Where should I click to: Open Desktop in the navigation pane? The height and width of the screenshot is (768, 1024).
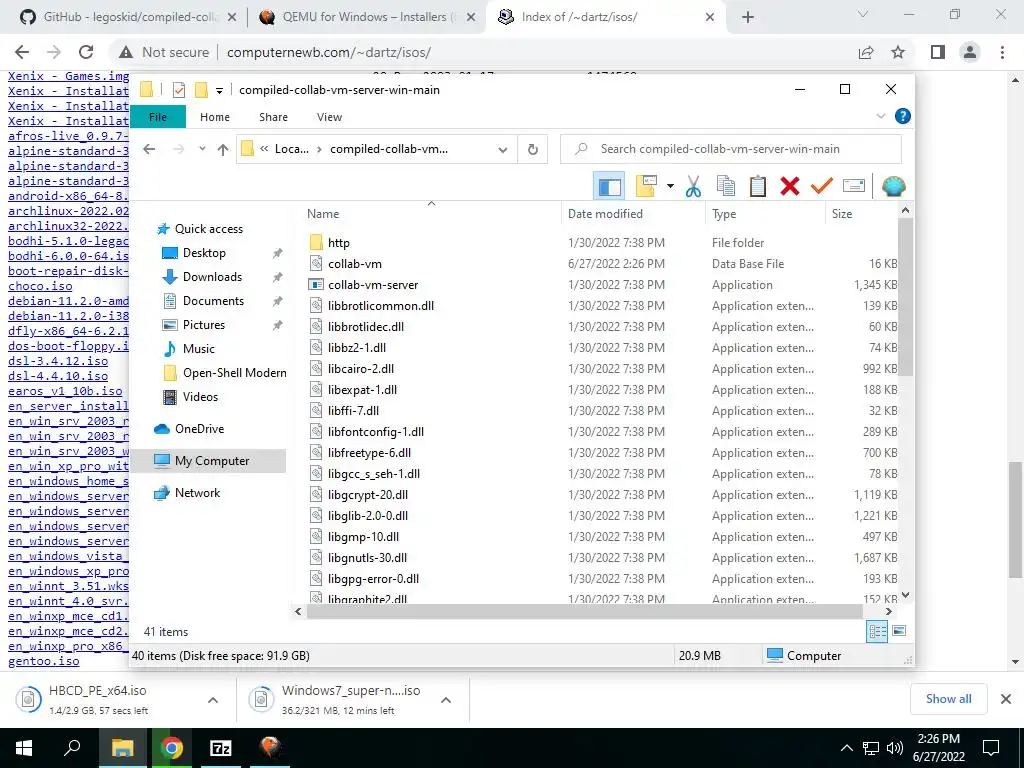(204, 253)
